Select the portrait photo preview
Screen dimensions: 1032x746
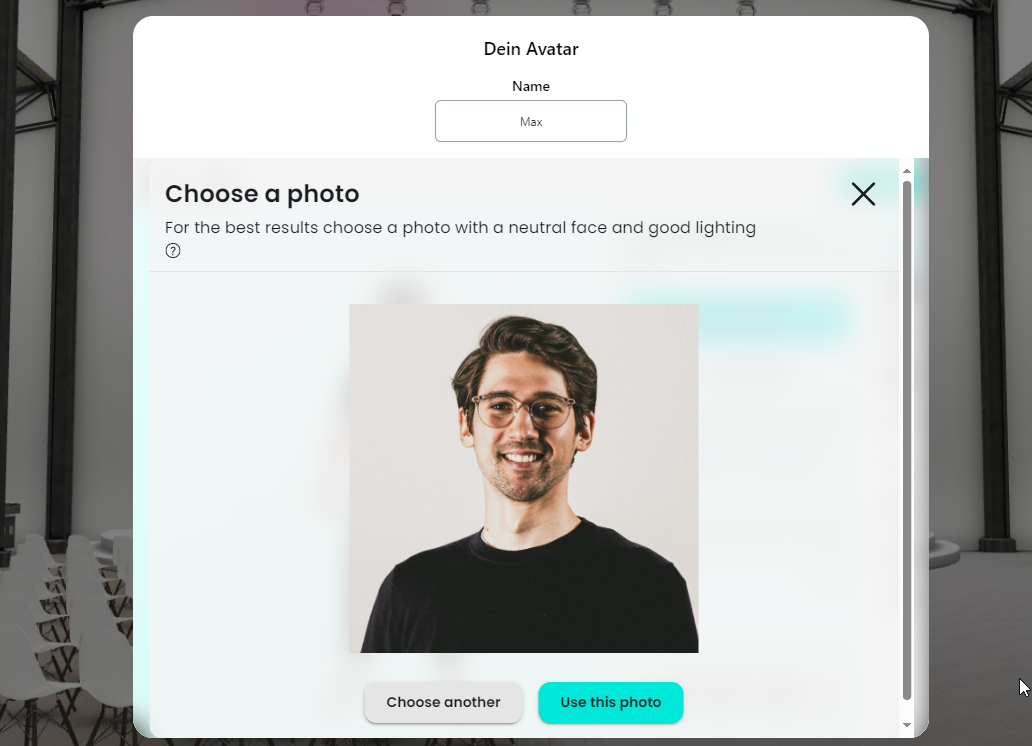tap(523, 478)
